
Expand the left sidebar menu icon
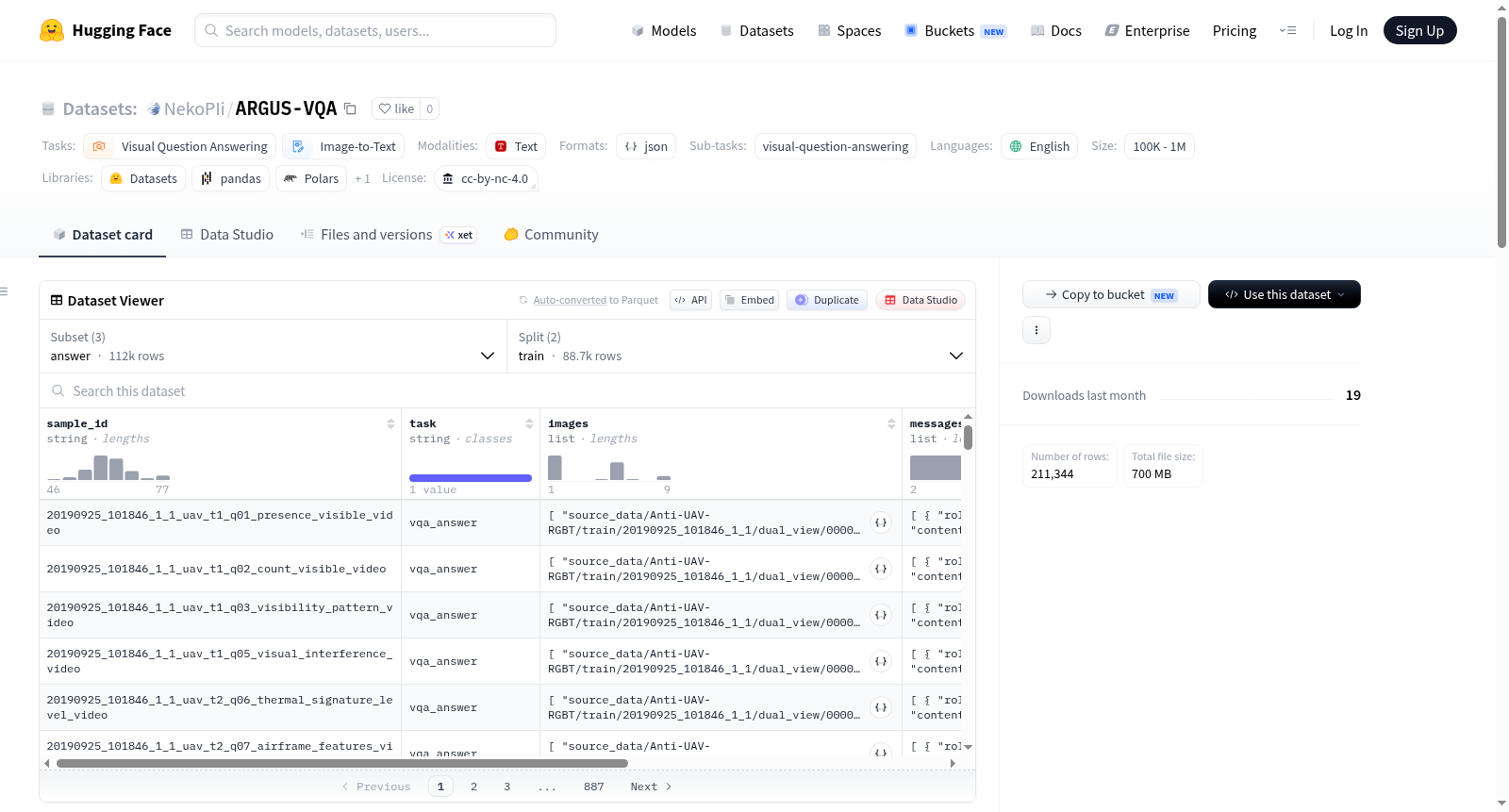point(5,291)
